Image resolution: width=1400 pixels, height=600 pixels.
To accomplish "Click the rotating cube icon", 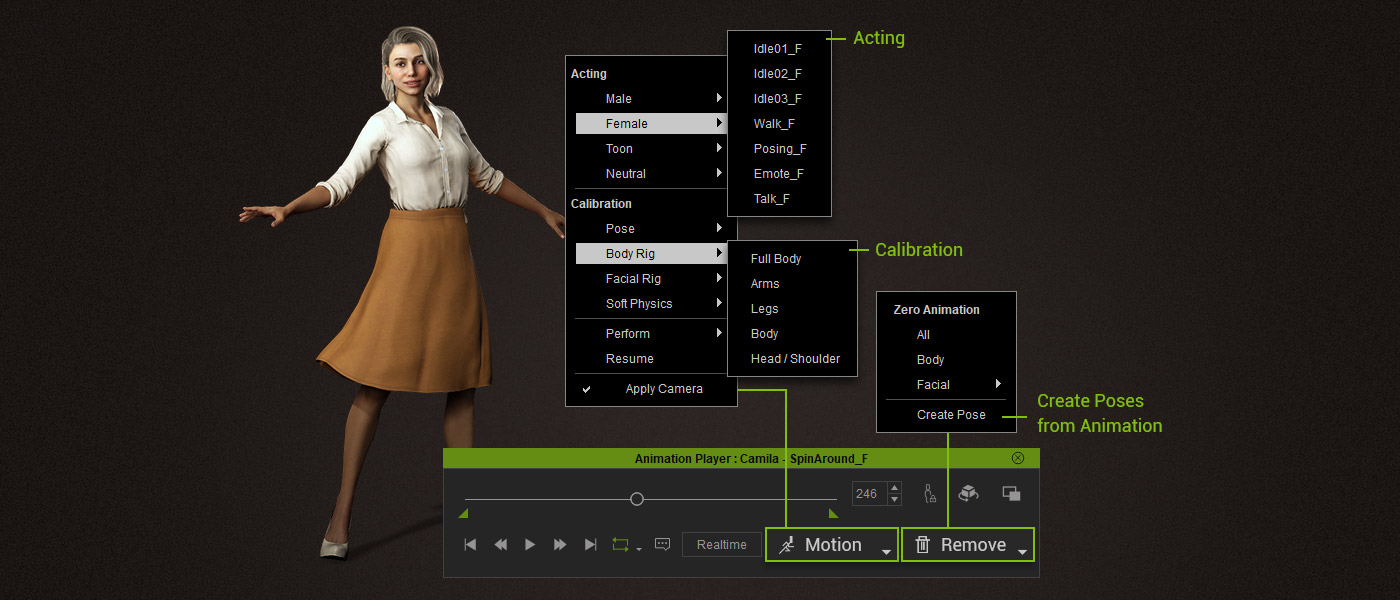I will (x=968, y=493).
